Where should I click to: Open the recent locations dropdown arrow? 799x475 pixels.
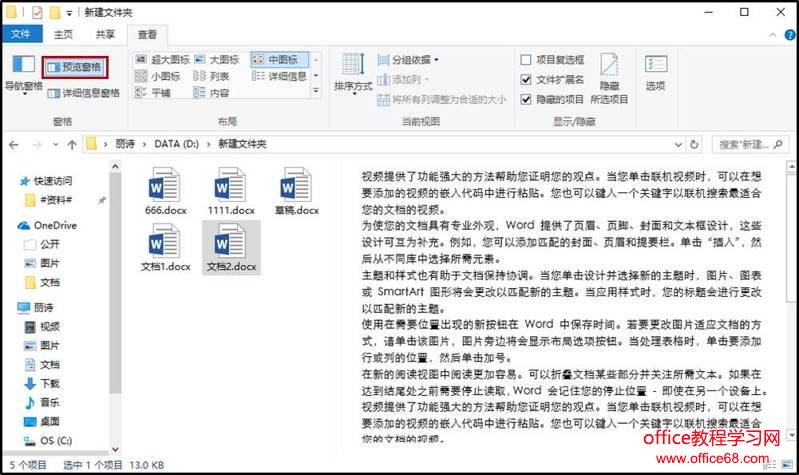(56, 145)
